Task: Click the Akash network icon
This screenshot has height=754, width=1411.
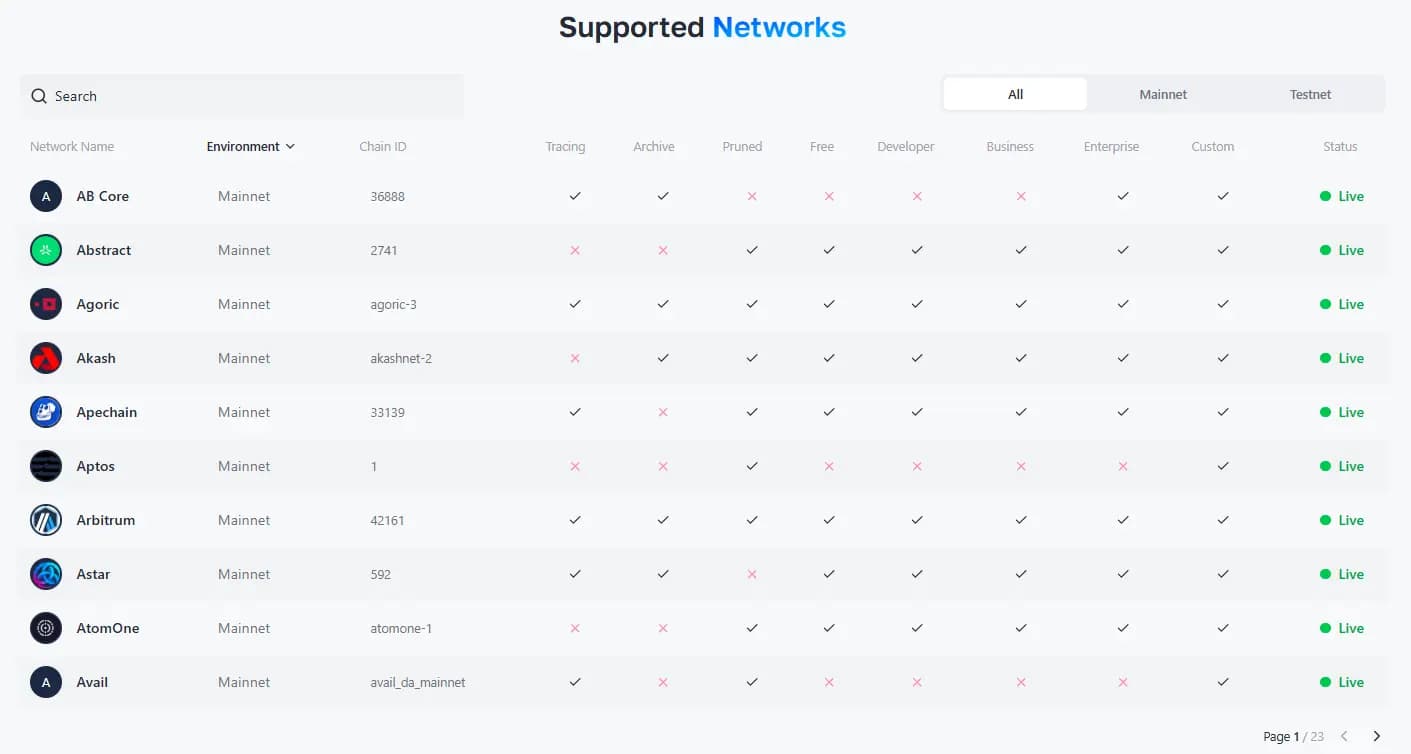Action: 45,358
